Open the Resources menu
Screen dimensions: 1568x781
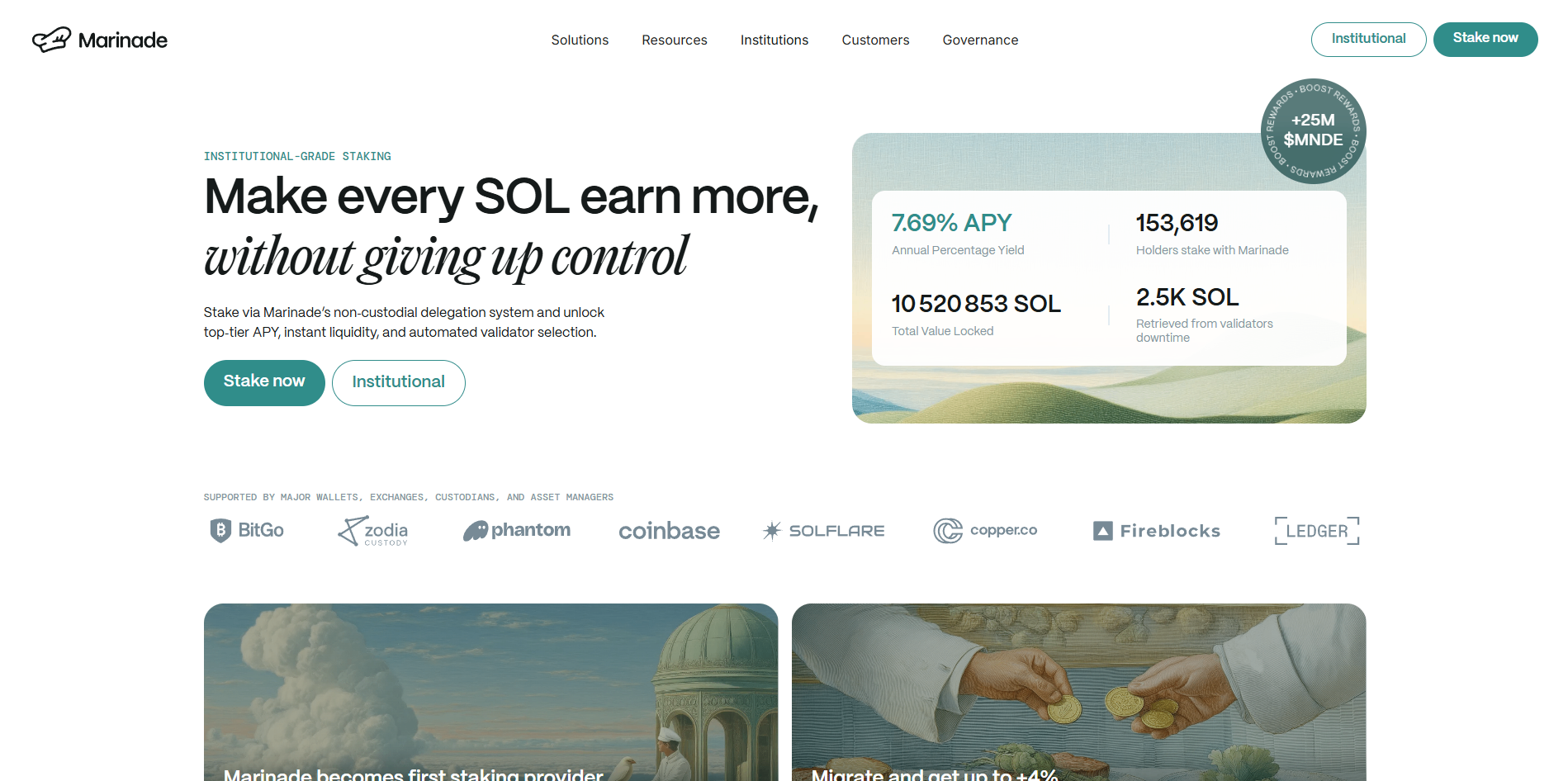coord(674,40)
